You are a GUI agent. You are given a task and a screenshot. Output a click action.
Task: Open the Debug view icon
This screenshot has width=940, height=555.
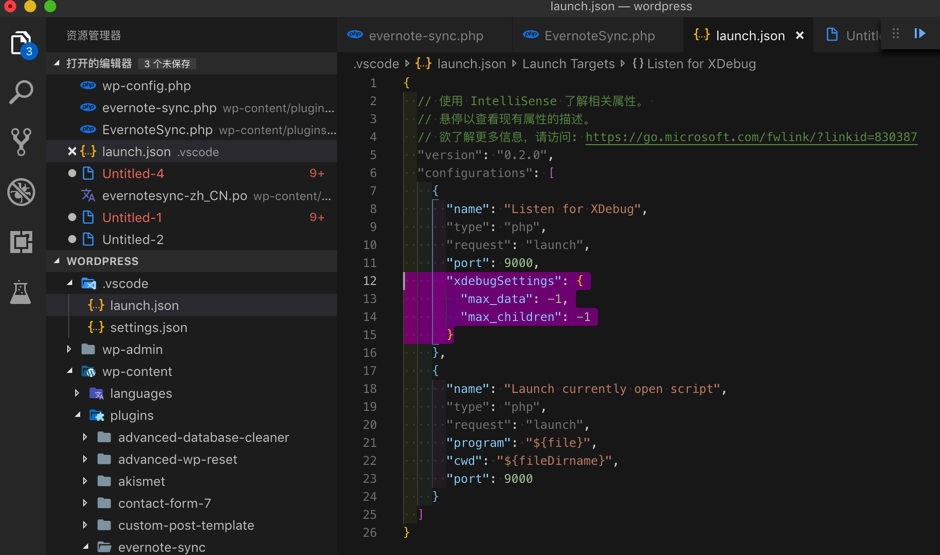(x=21, y=191)
